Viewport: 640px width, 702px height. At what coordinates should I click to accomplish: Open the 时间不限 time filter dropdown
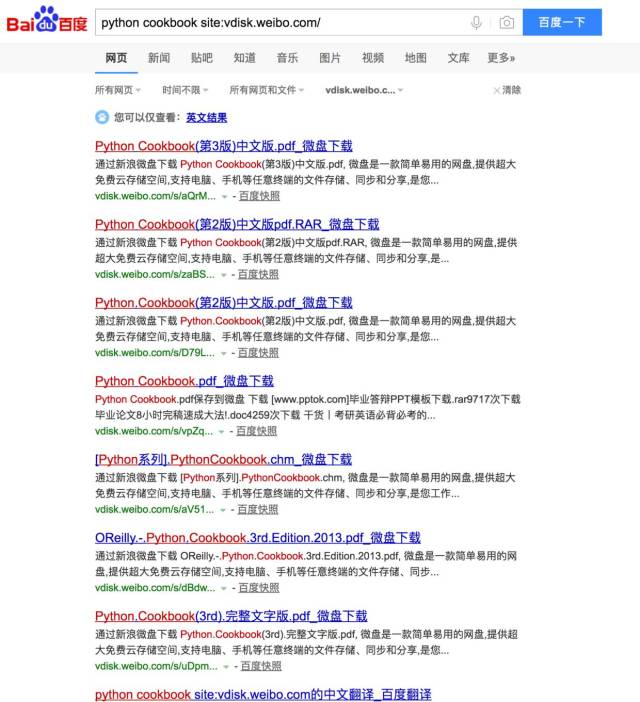click(185, 90)
